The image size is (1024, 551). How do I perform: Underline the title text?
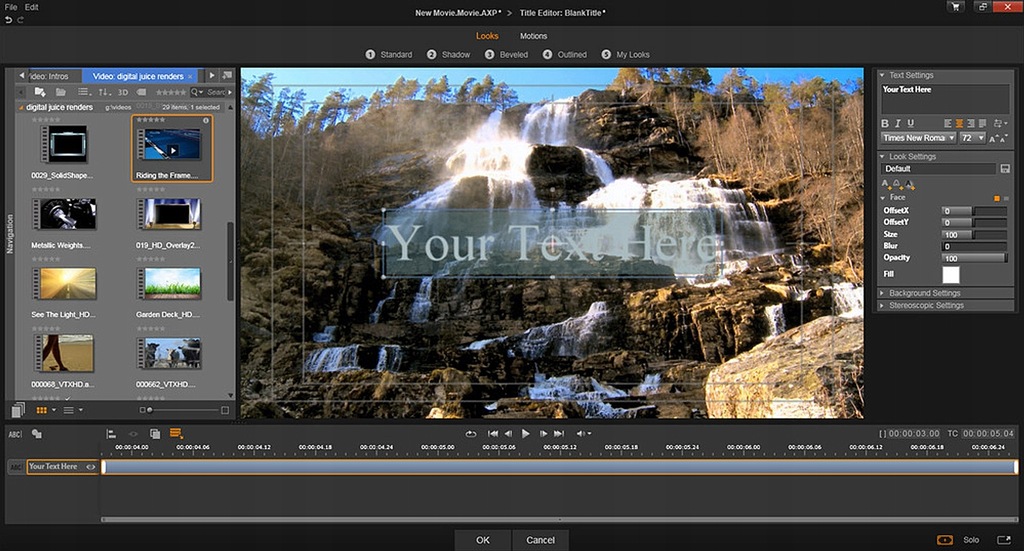pyautogui.click(x=911, y=123)
